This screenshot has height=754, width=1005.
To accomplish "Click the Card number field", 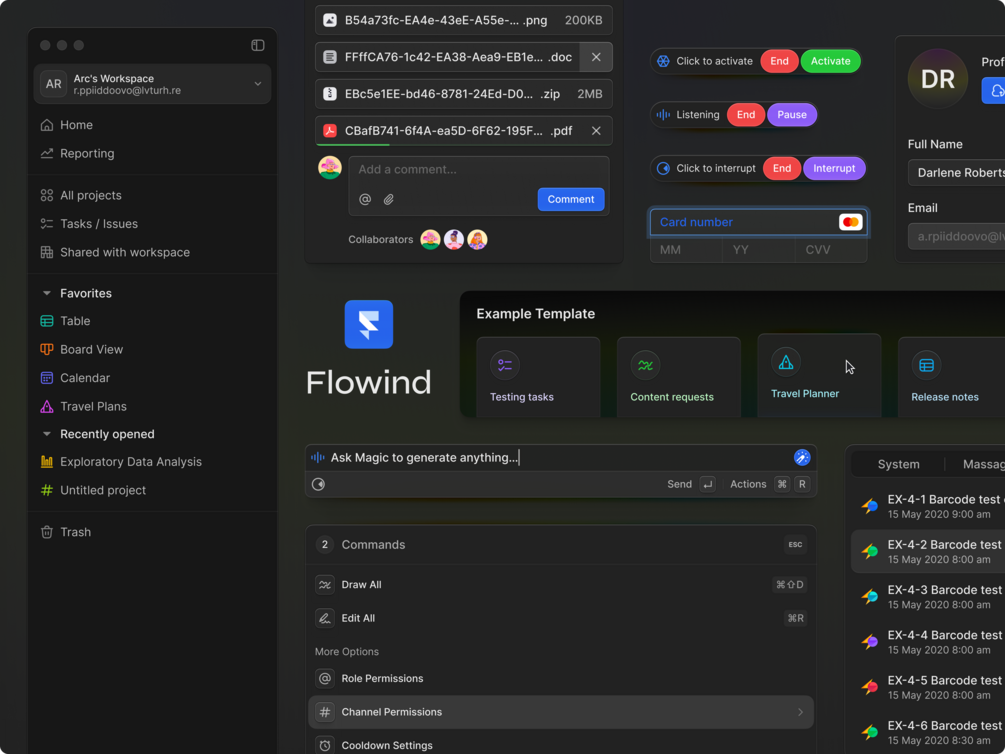I will (x=758, y=222).
